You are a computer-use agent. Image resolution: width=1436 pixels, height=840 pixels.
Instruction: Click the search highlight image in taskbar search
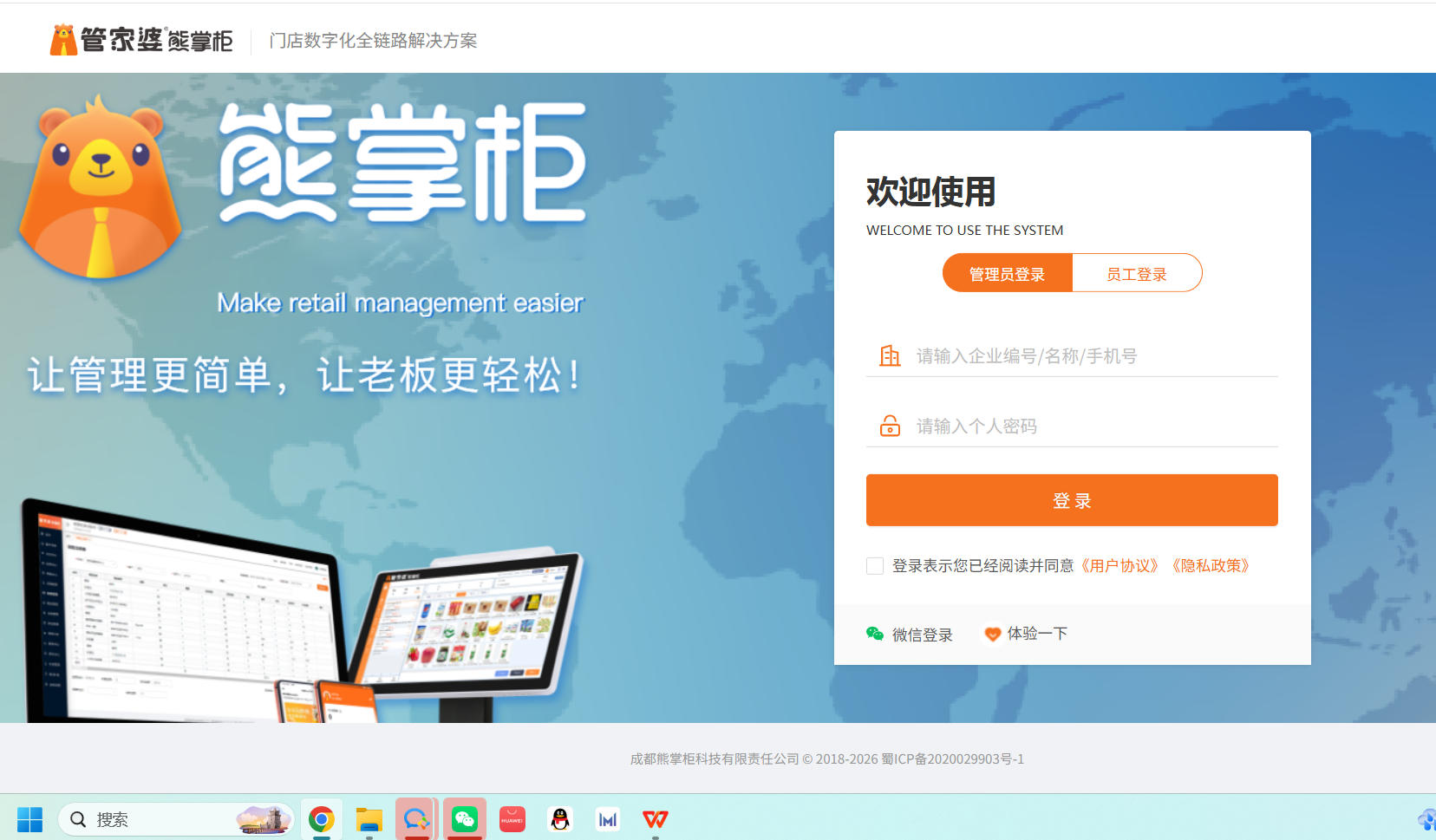pyautogui.click(x=264, y=819)
